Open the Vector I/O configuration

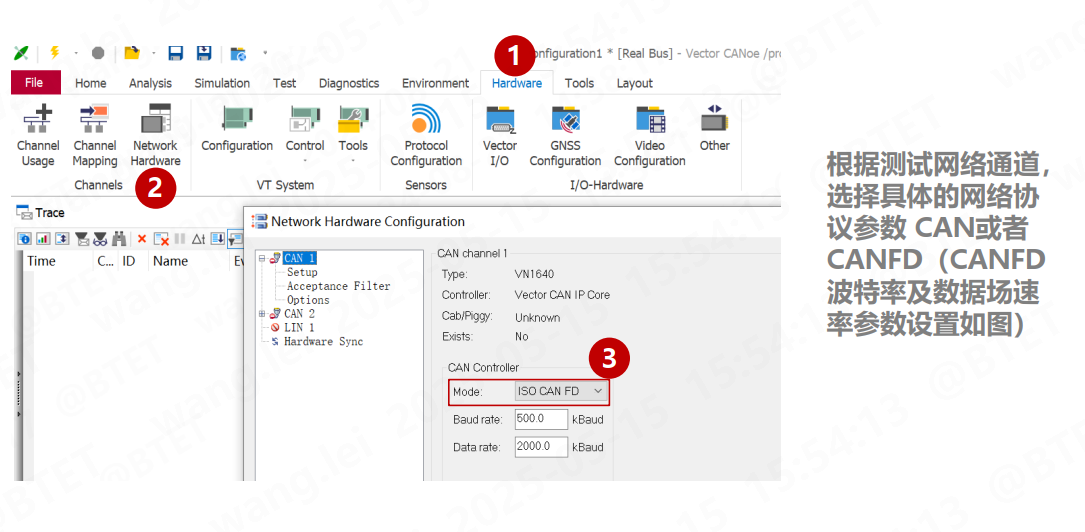[x=500, y=136]
